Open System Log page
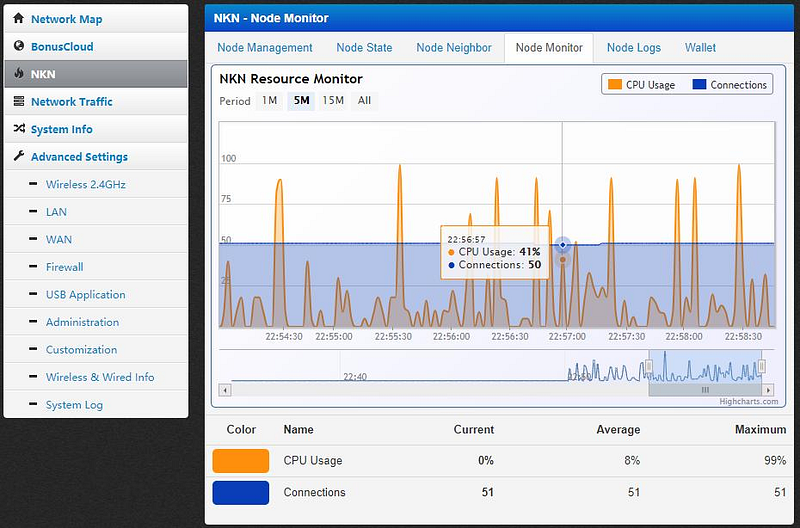 tap(74, 405)
